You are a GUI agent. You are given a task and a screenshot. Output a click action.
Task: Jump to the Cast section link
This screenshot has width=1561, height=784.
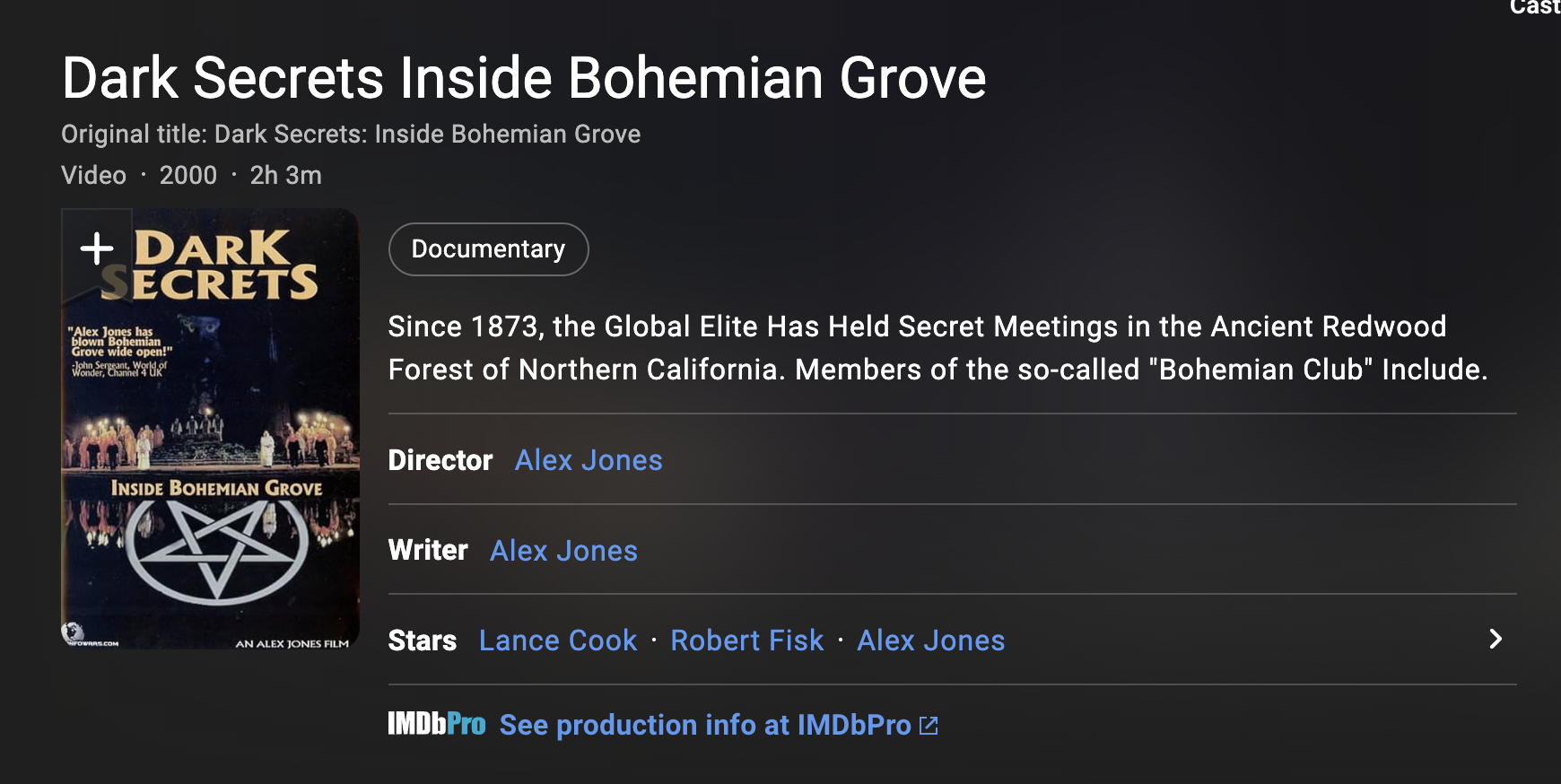click(1534, 7)
